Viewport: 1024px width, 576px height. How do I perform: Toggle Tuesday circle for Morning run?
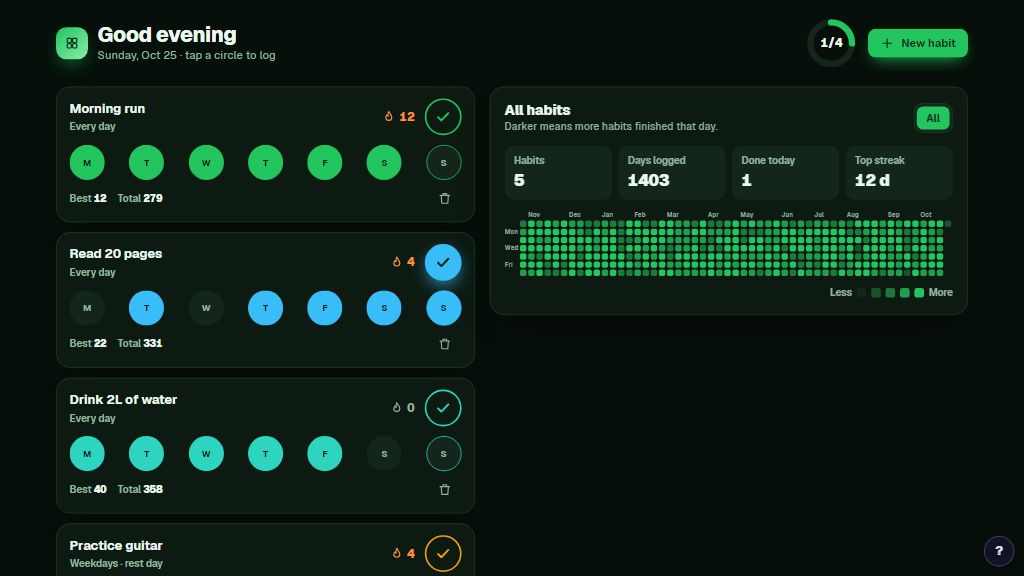[x=146, y=163]
